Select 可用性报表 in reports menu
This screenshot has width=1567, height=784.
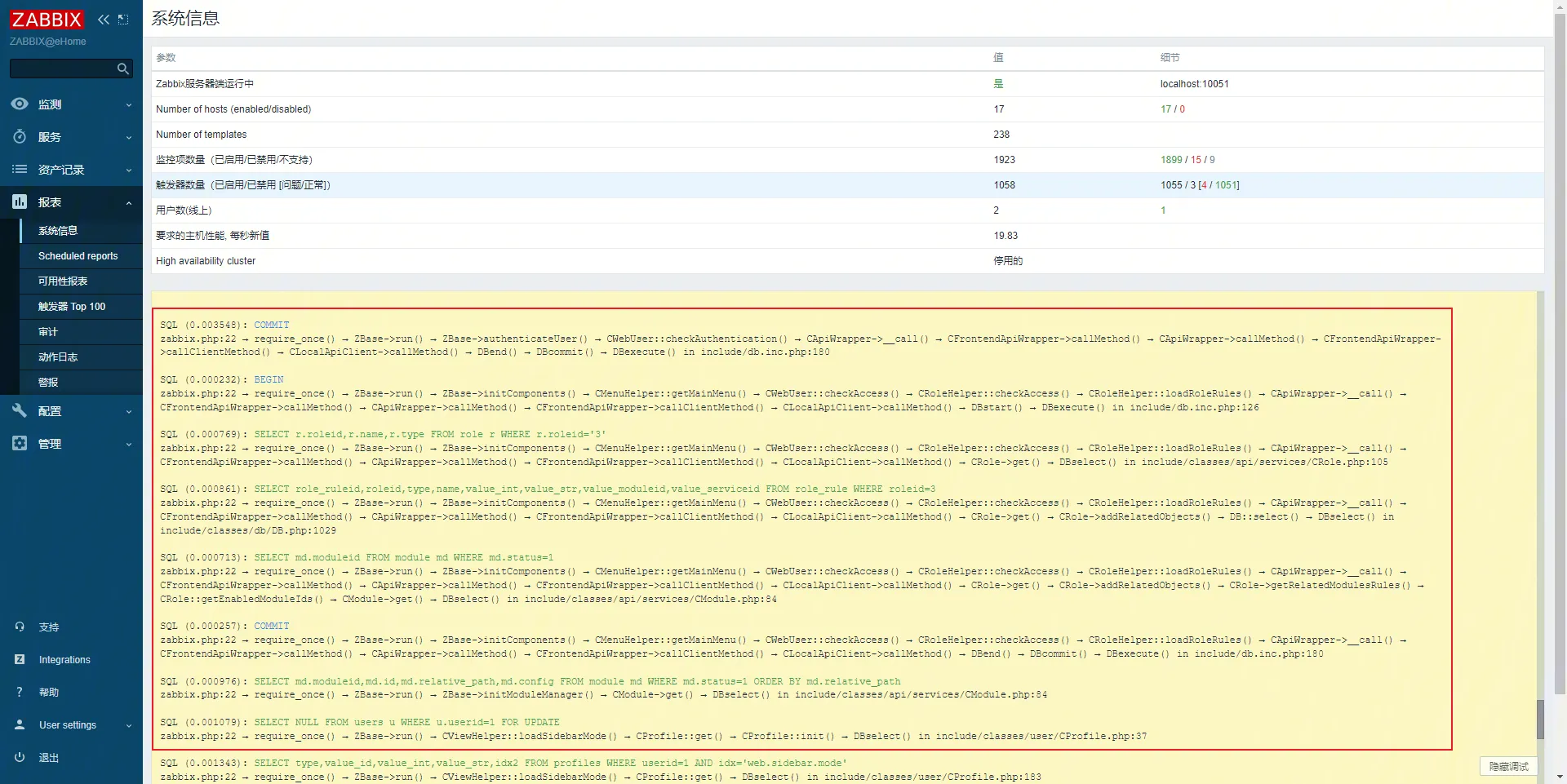63,281
